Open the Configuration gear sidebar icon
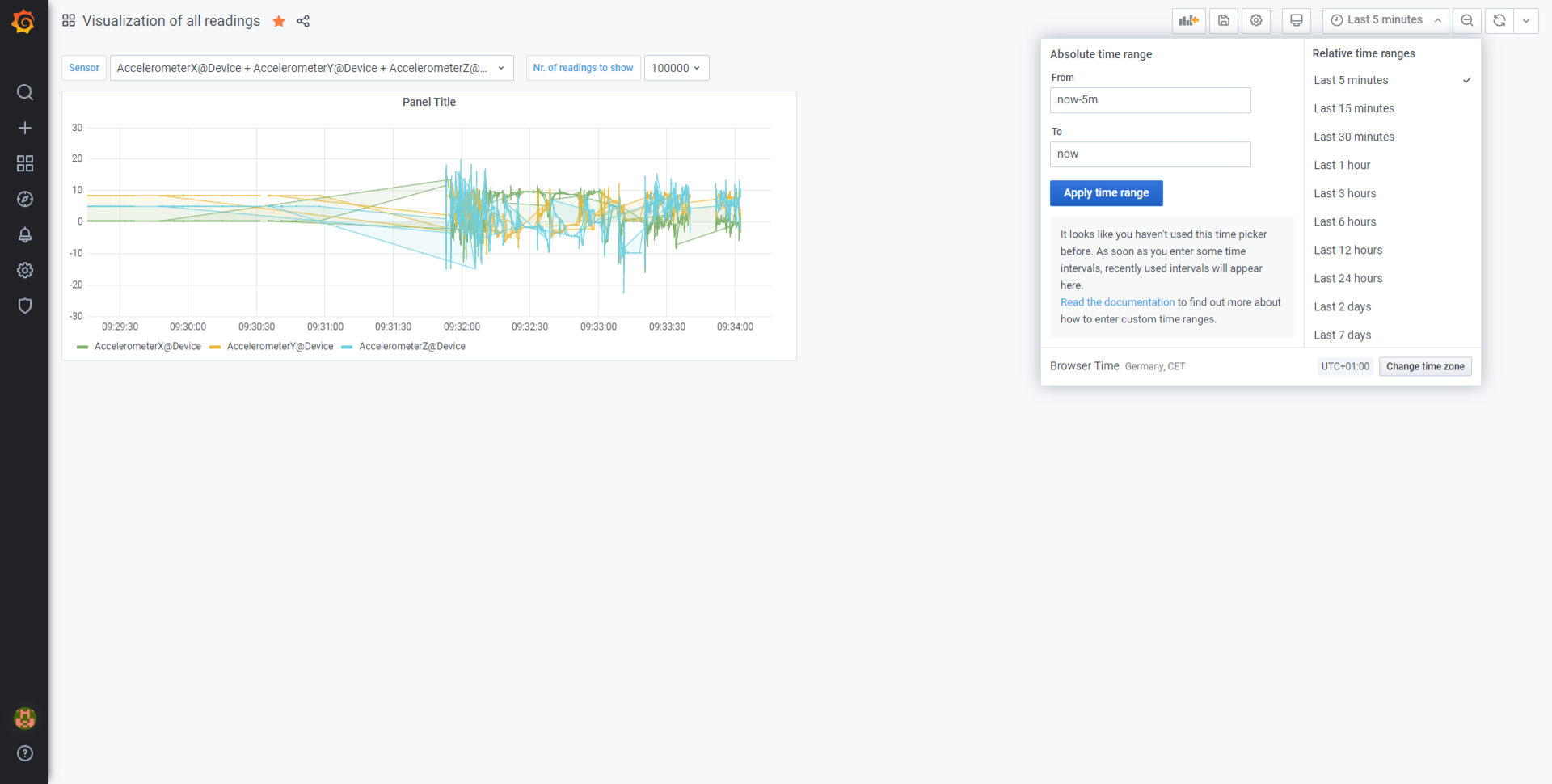1552x784 pixels. (x=25, y=270)
